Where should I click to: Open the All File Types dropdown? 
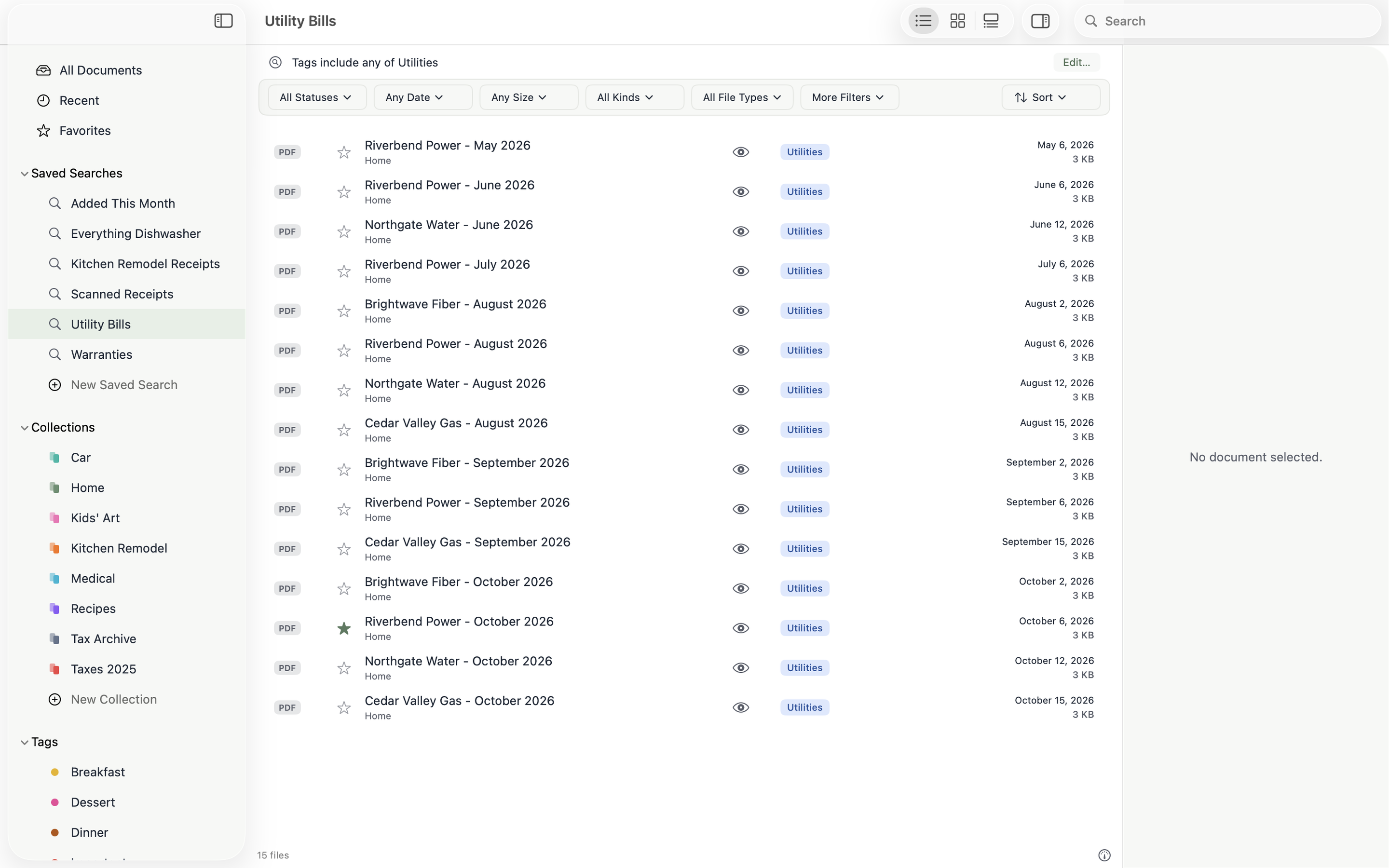[x=742, y=97]
